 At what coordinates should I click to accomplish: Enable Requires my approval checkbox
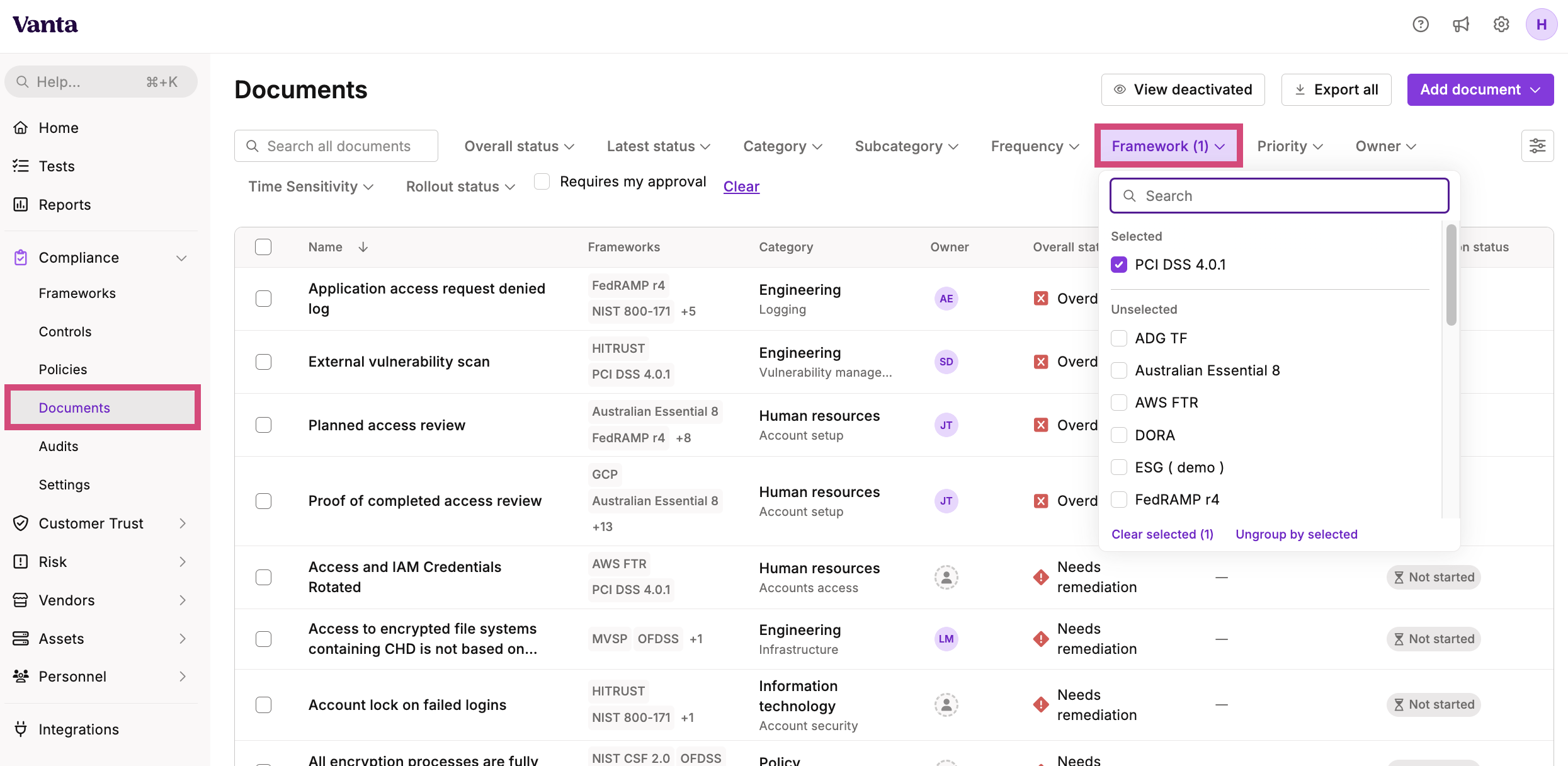(x=542, y=181)
